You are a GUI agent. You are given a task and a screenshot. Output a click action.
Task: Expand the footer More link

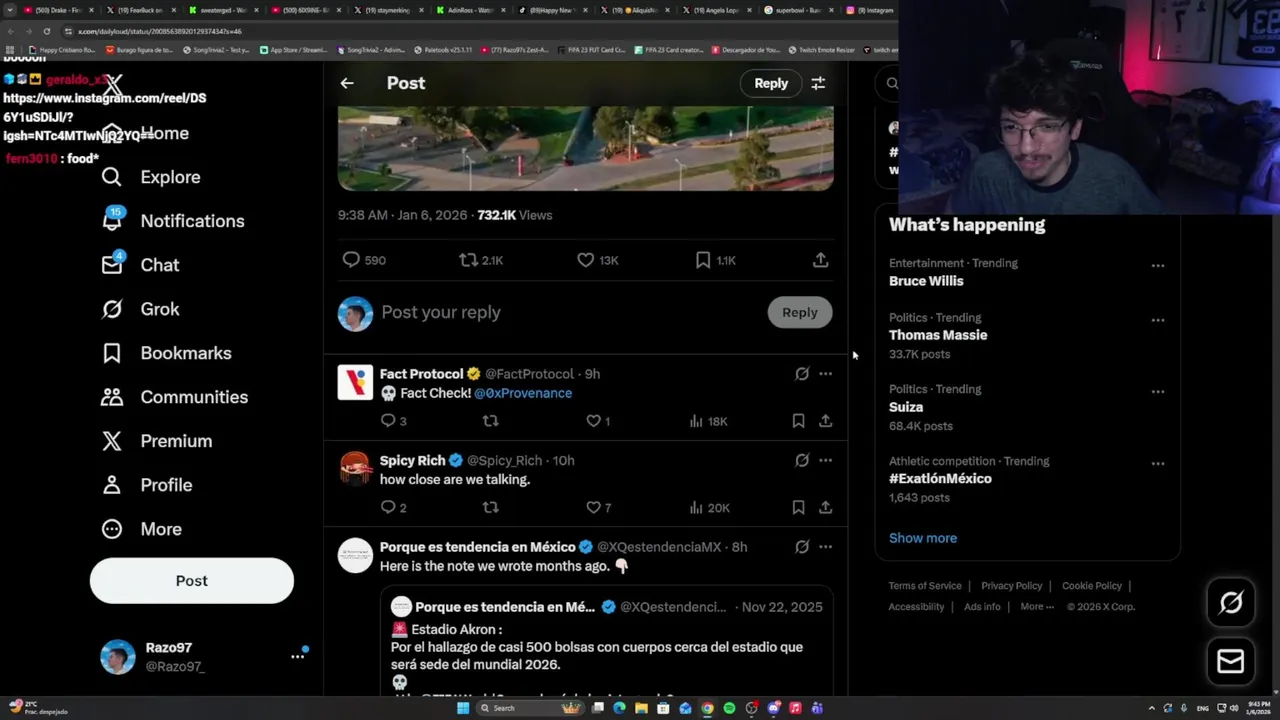coord(1036,607)
